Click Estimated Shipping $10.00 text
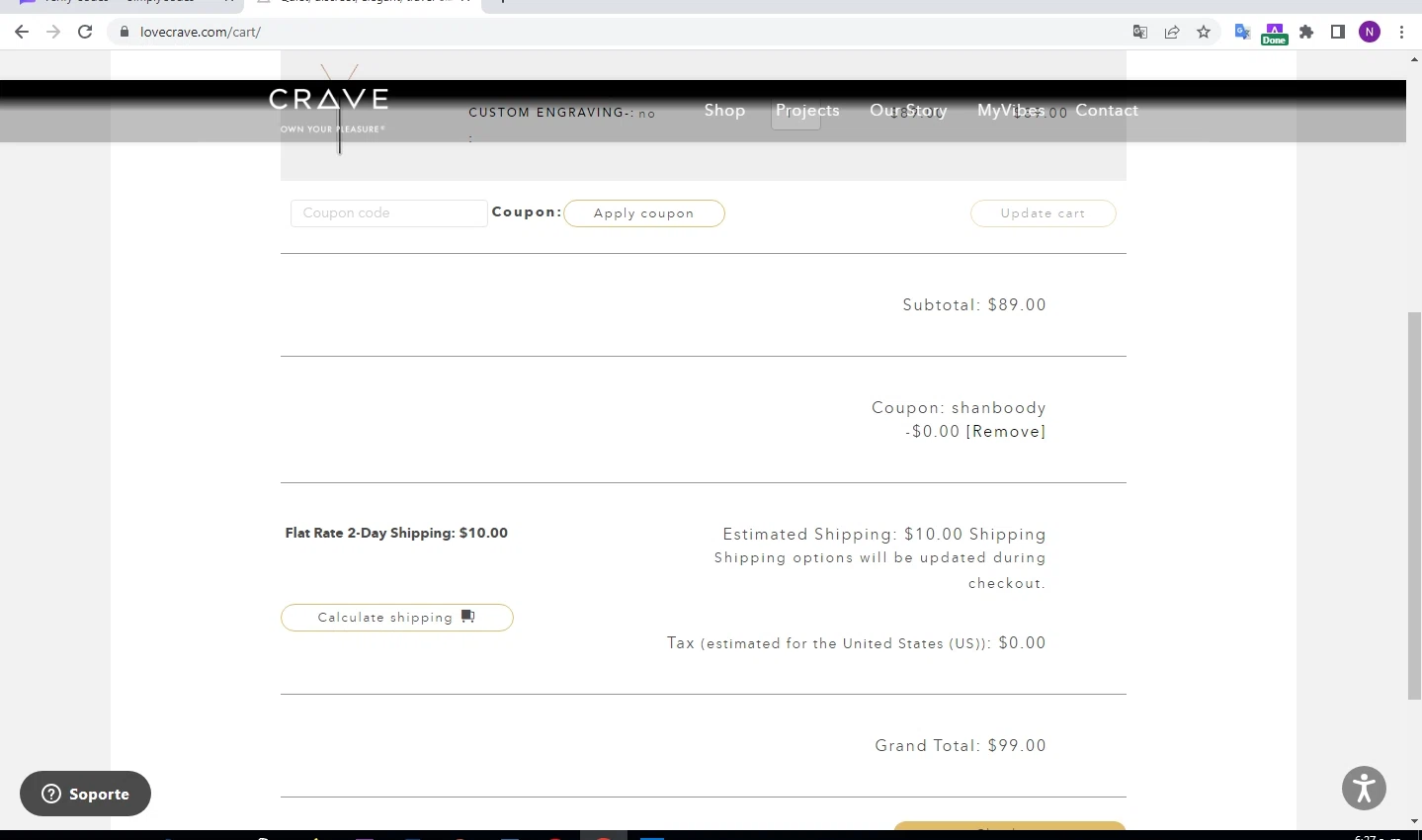The width and height of the screenshot is (1422, 840). [884, 535]
